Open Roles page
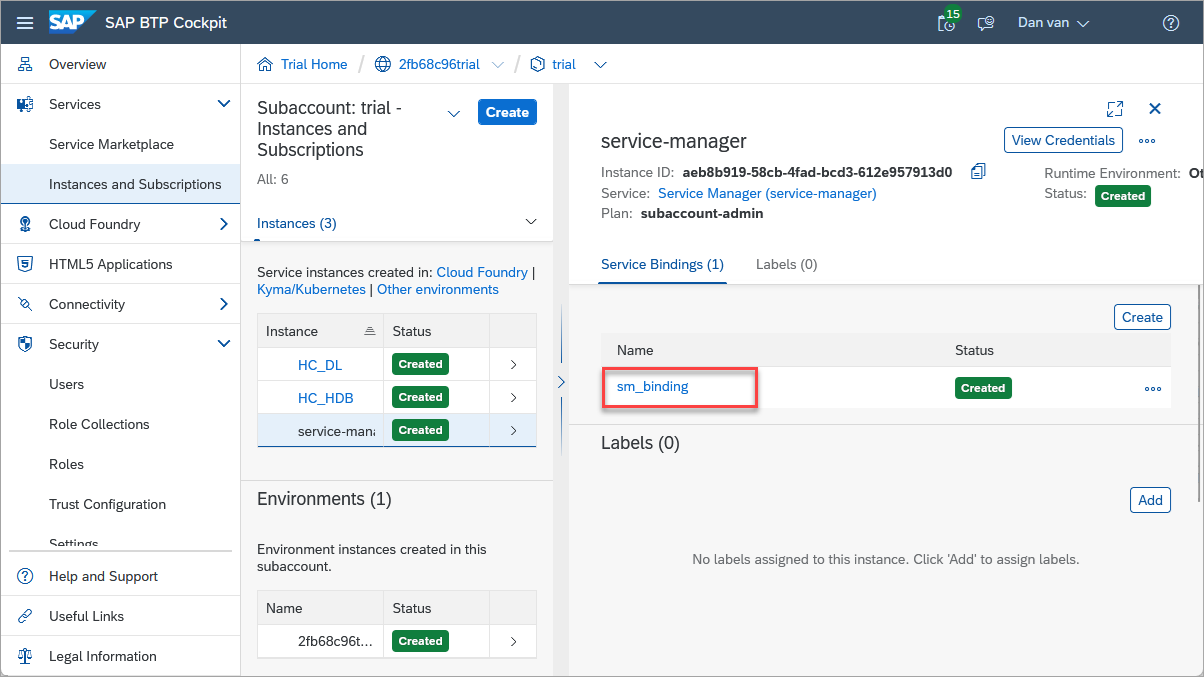Screen dimensions: 1204x677 click(67, 464)
